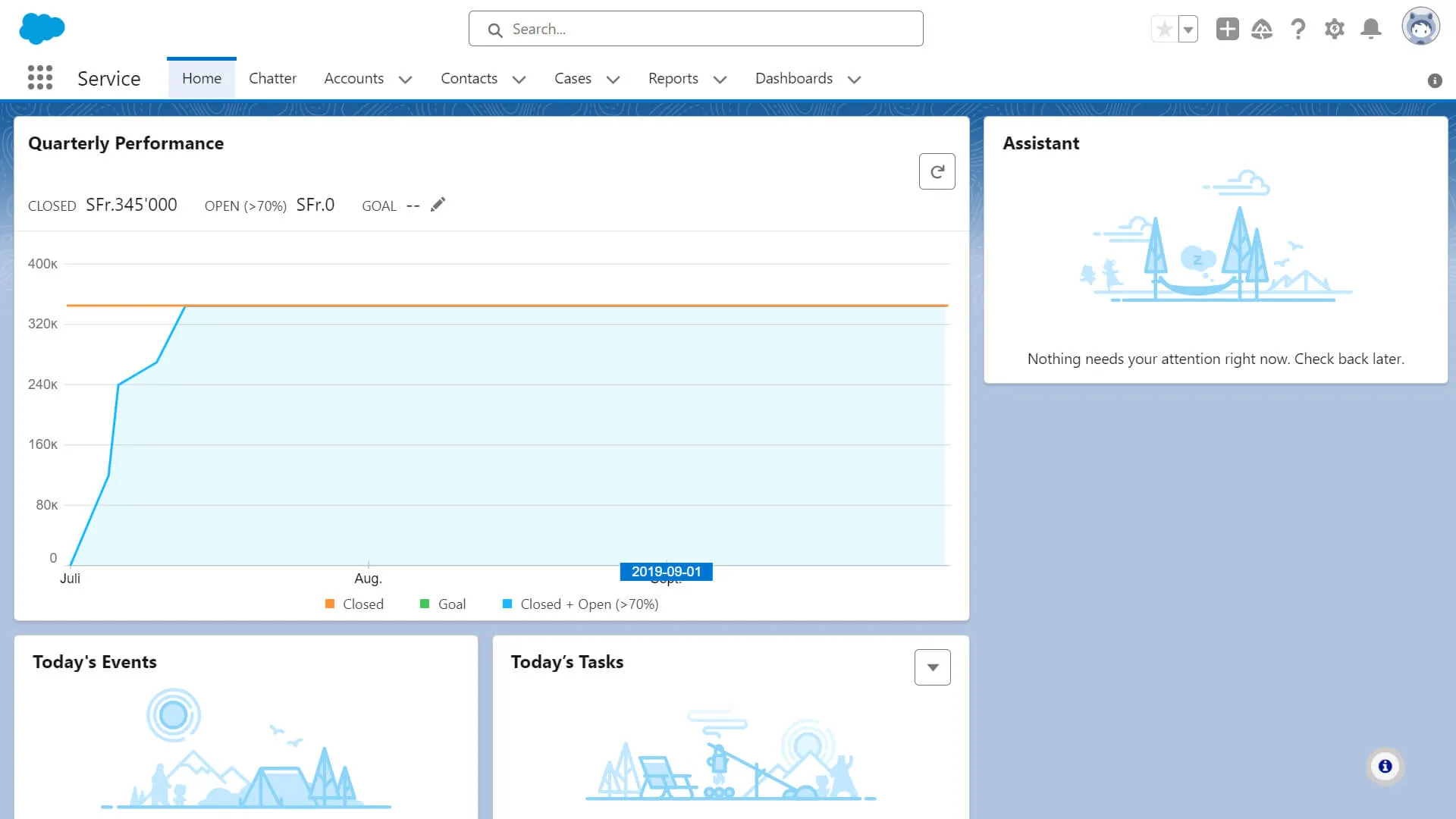Edit the goal with pencil icon
Image resolution: width=1456 pixels, height=819 pixels.
point(438,205)
